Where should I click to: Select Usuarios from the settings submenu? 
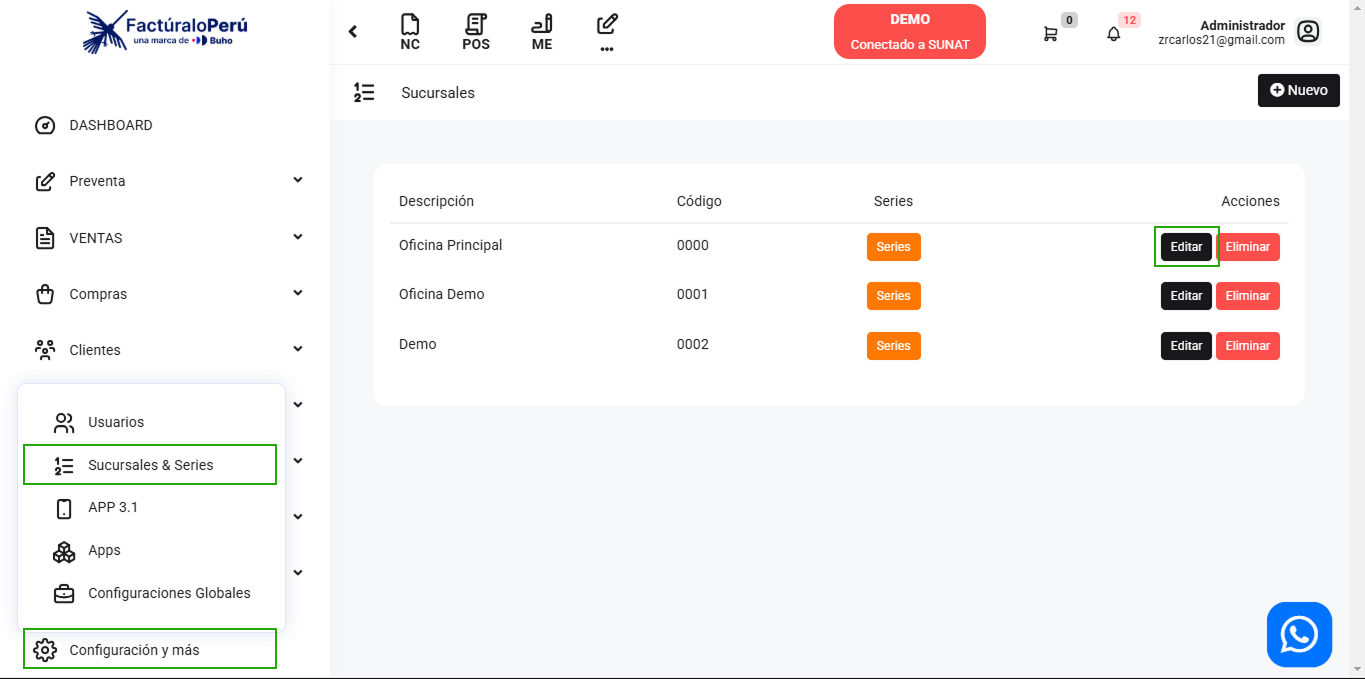pos(116,422)
